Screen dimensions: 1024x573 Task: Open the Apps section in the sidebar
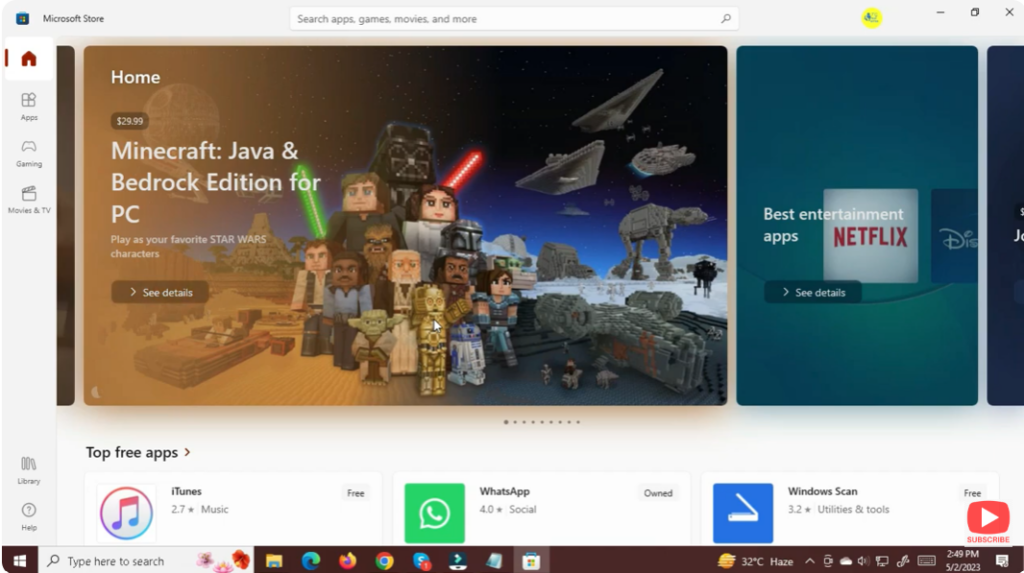tap(29, 106)
